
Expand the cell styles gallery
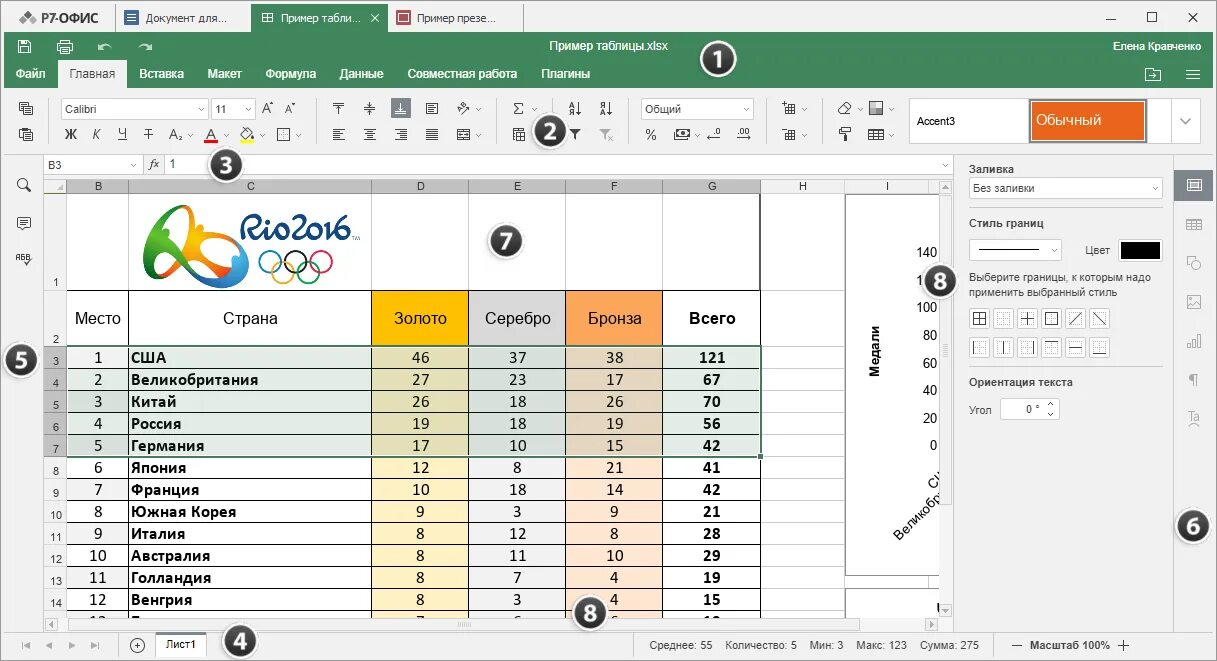1185,121
